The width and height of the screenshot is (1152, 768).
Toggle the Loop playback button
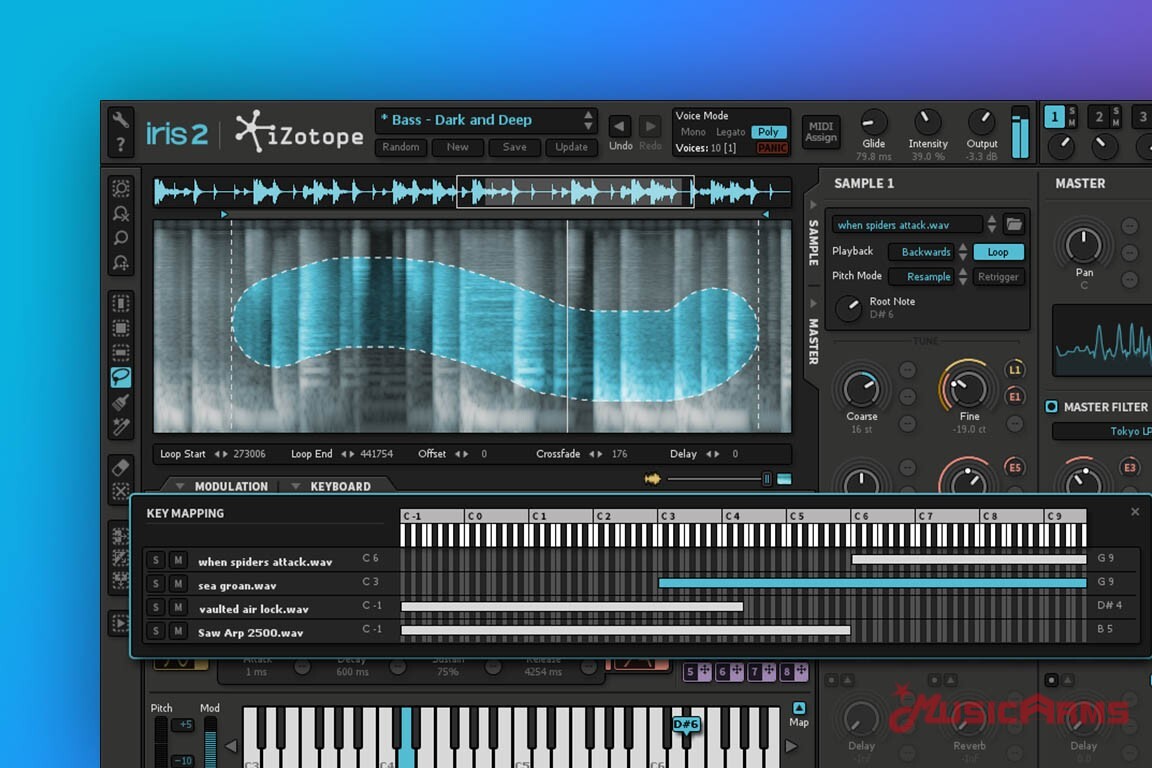998,252
